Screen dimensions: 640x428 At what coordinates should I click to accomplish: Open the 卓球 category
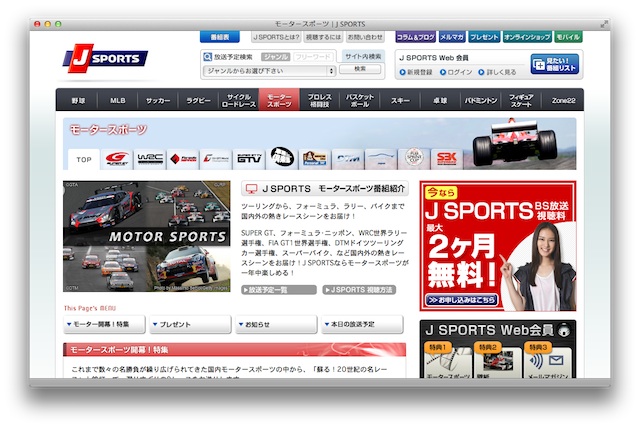(440, 100)
